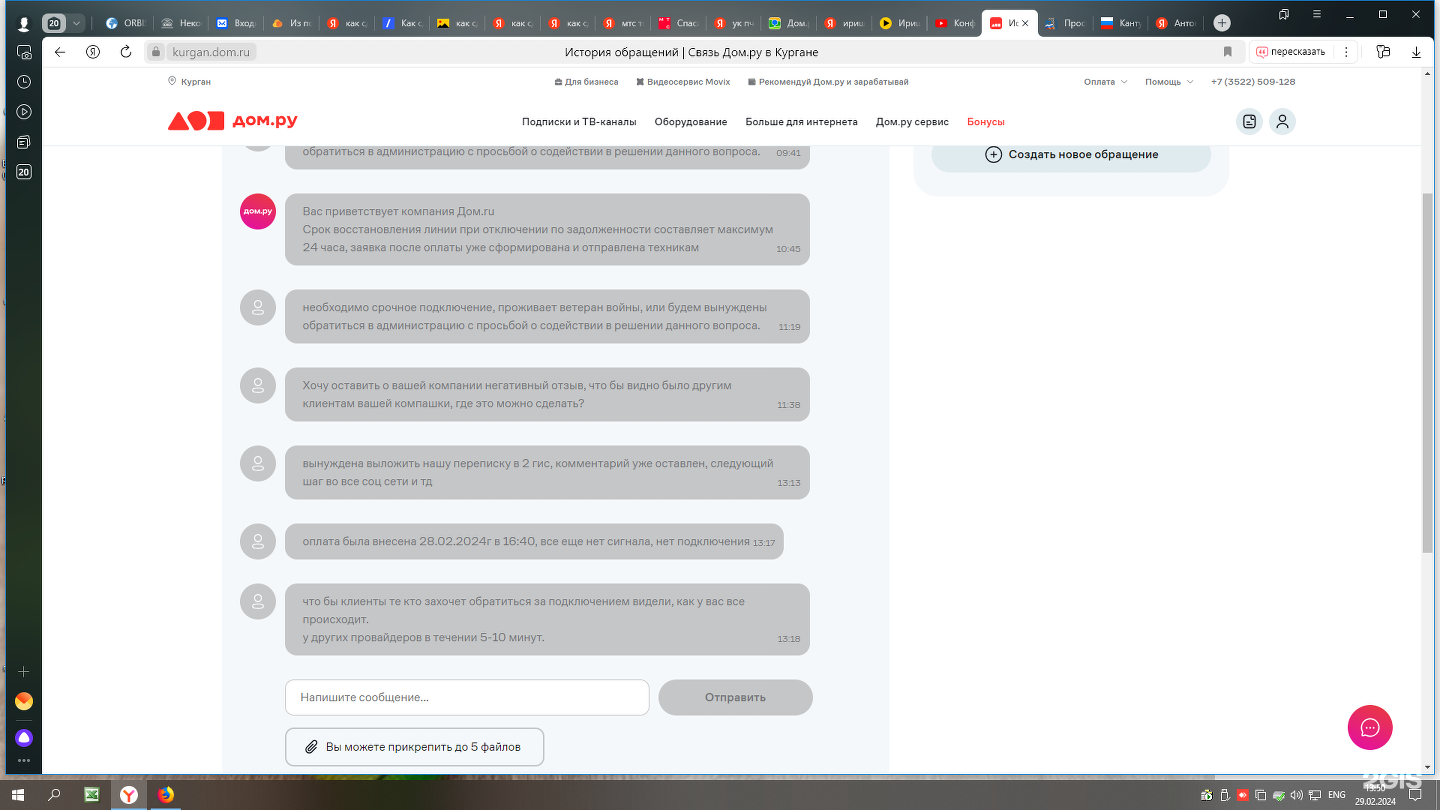
Task: Open the sidebar collections icon
Action: (x=24, y=142)
